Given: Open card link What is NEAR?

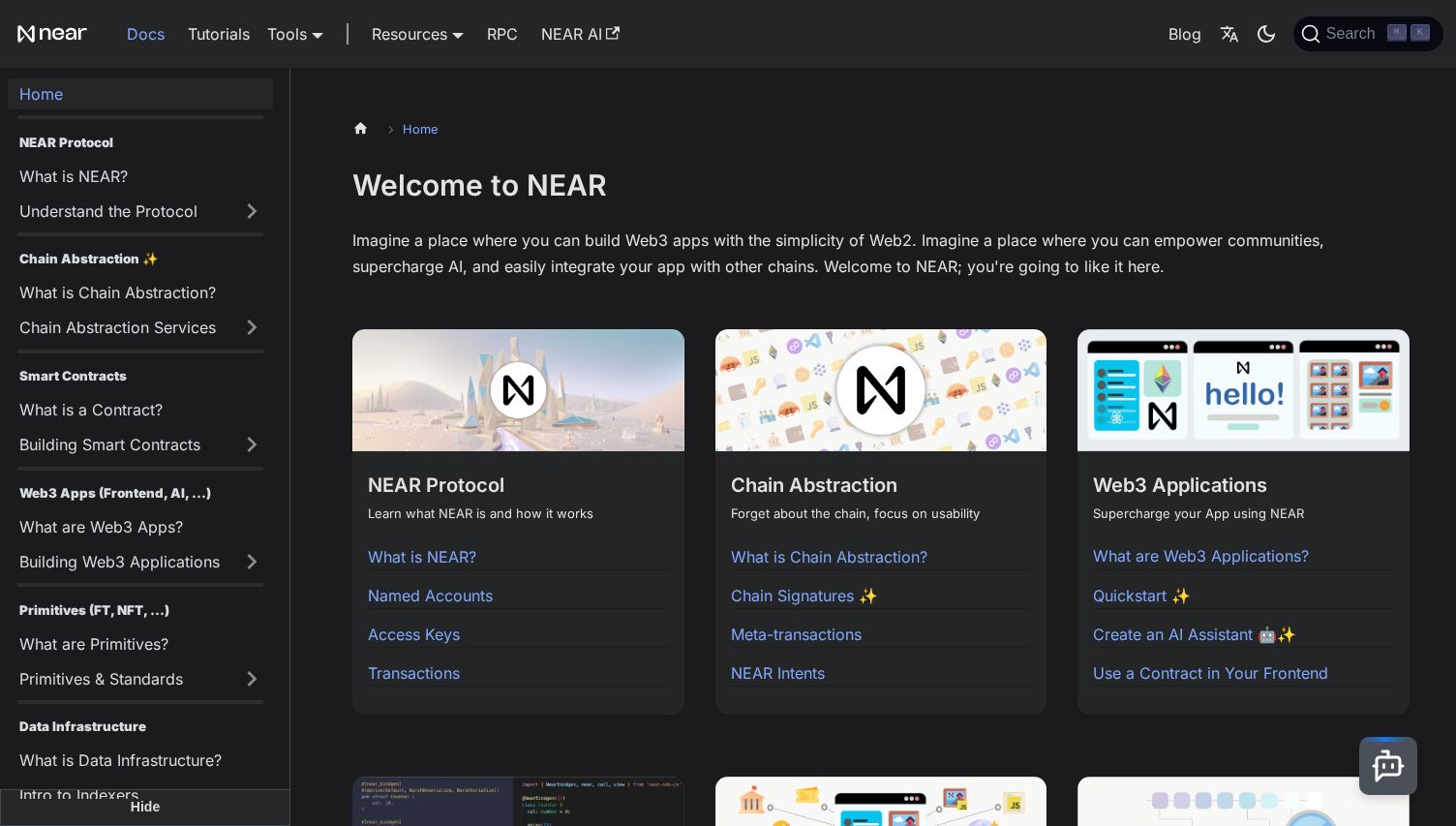Looking at the screenshot, I should [x=422, y=557].
